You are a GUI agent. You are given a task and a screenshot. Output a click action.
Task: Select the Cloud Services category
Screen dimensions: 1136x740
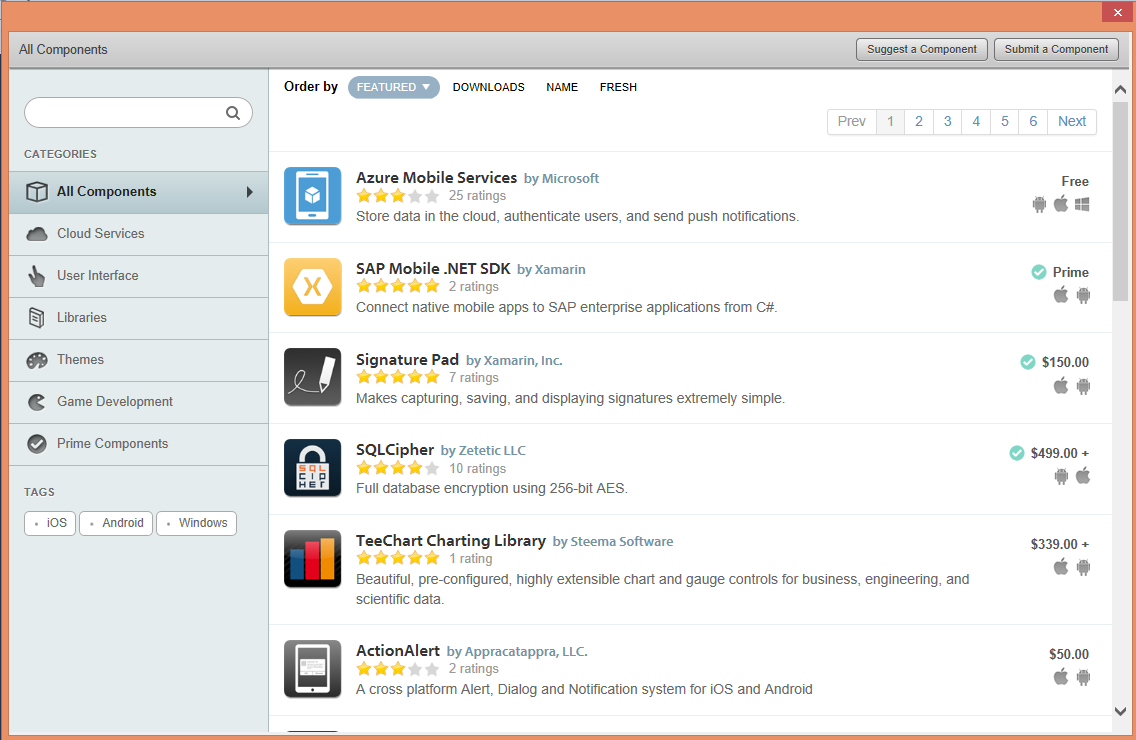(139, 234)
